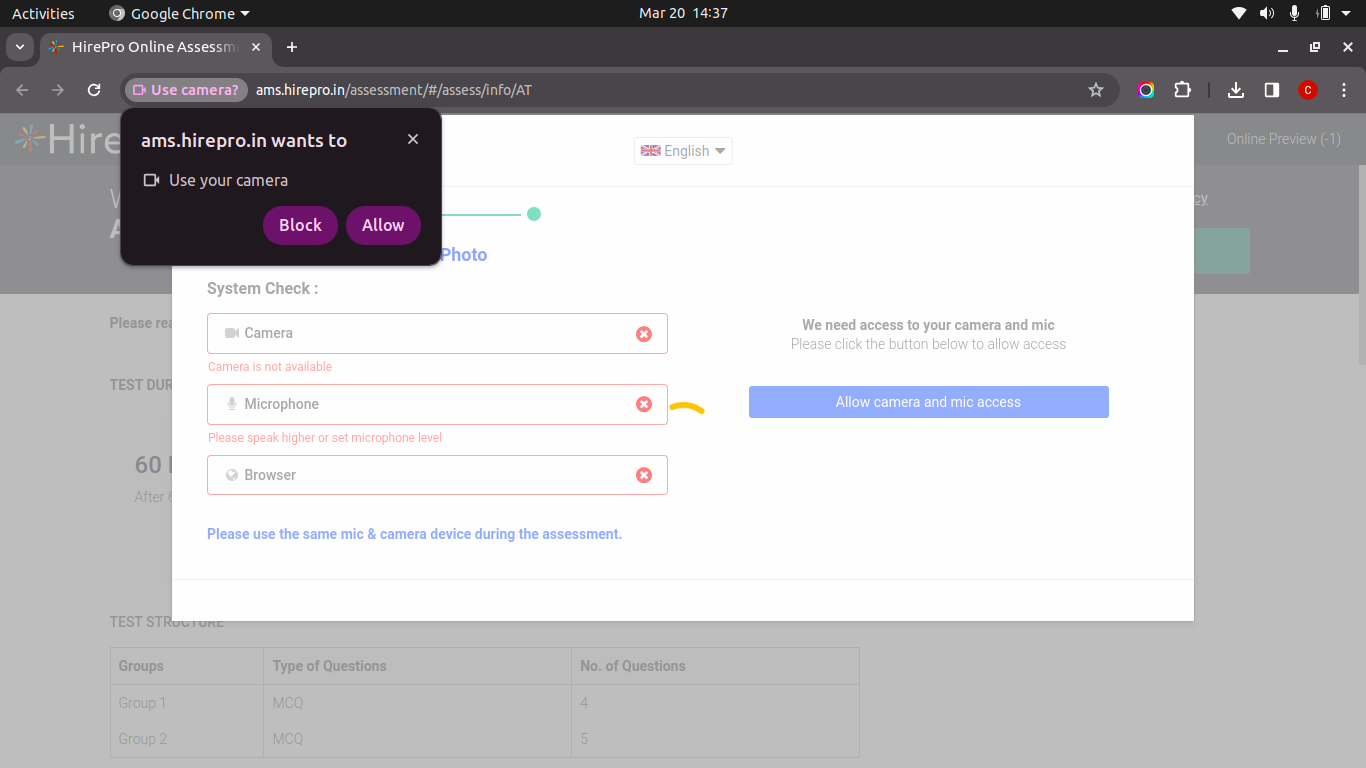The width and height of the screenshot is (1366, 768).
Task: Click 'Camera is not available' message
Action: [x=270, y=367]
